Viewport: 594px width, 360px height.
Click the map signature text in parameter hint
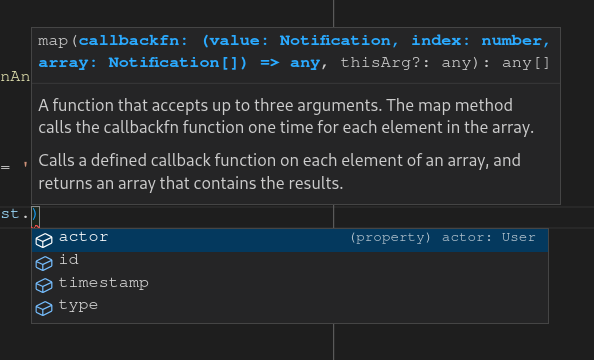(x=294, y=52)
